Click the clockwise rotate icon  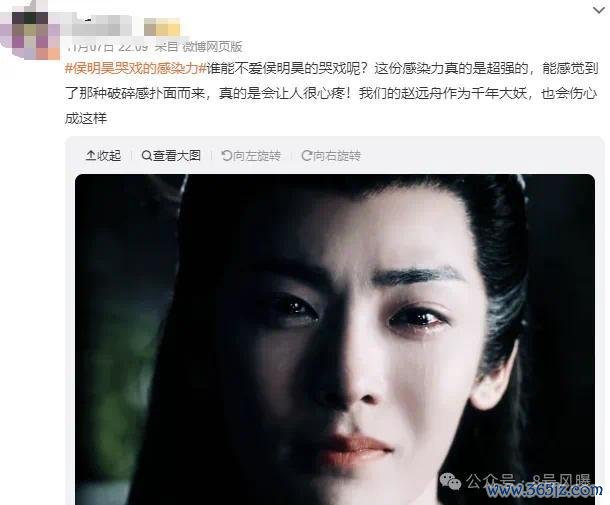coord(307,156)
